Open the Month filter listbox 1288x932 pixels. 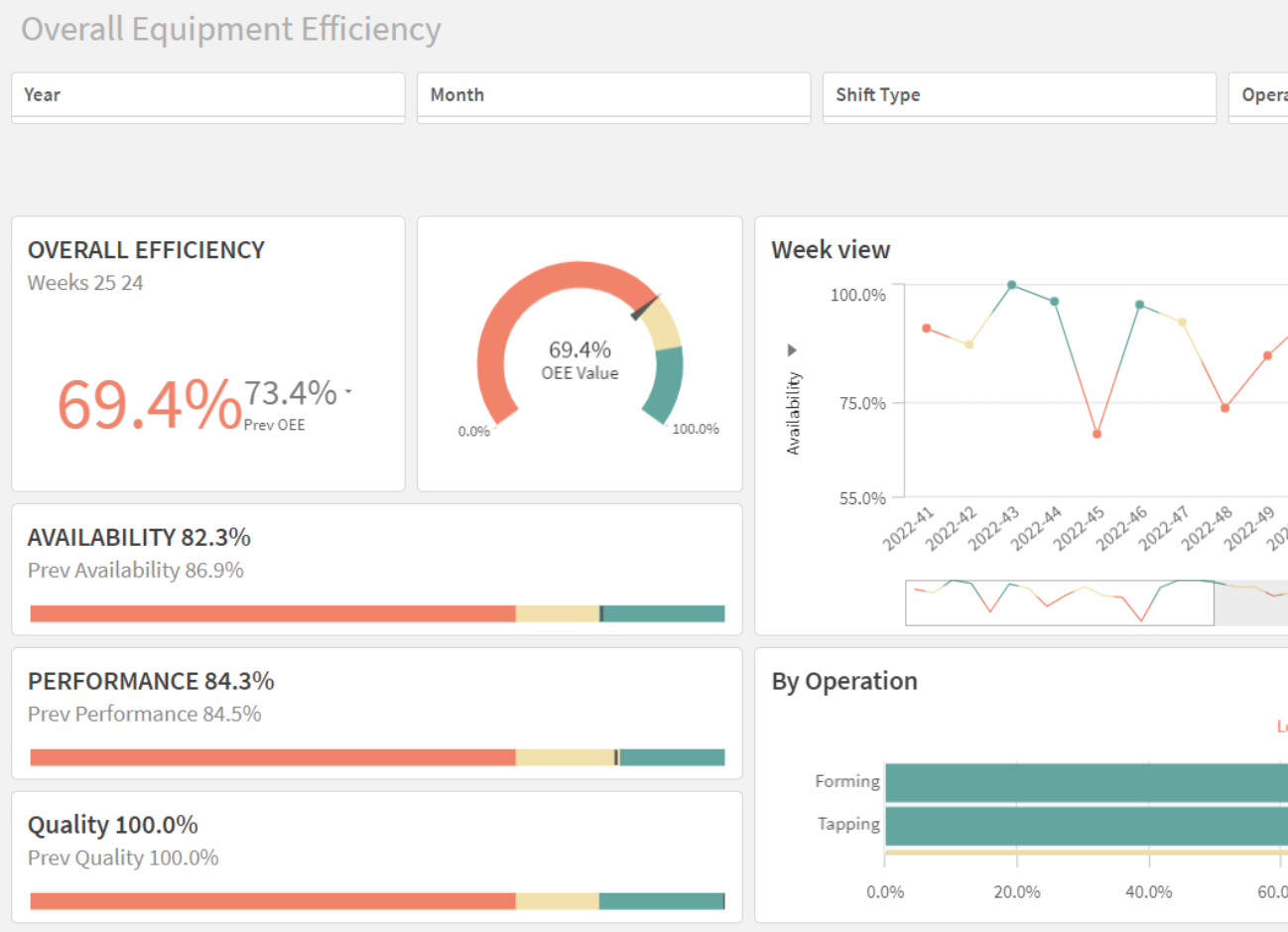pyautogui.click(x=613, y=95)
